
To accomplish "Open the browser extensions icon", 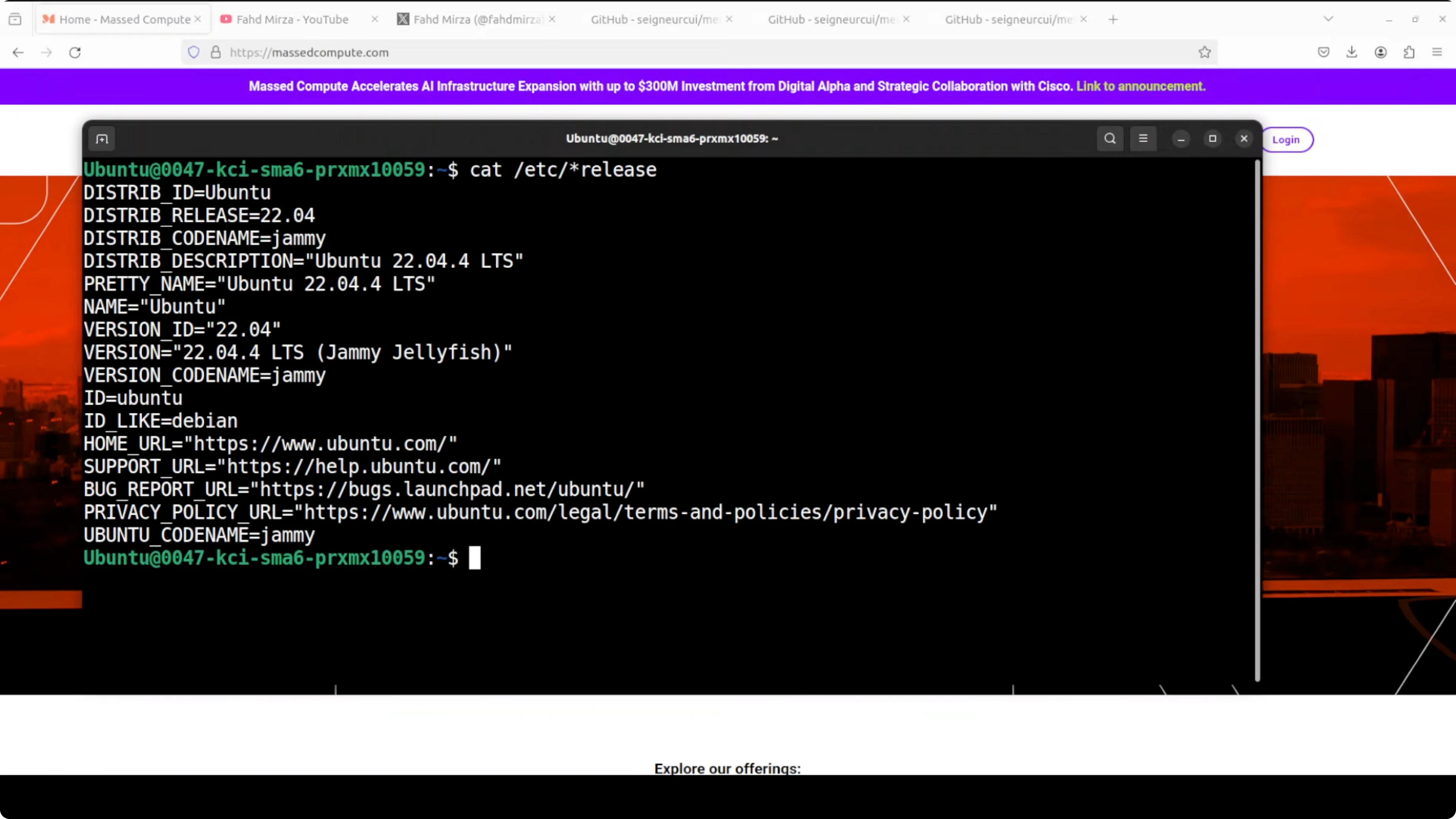I will coord(1409,52).
